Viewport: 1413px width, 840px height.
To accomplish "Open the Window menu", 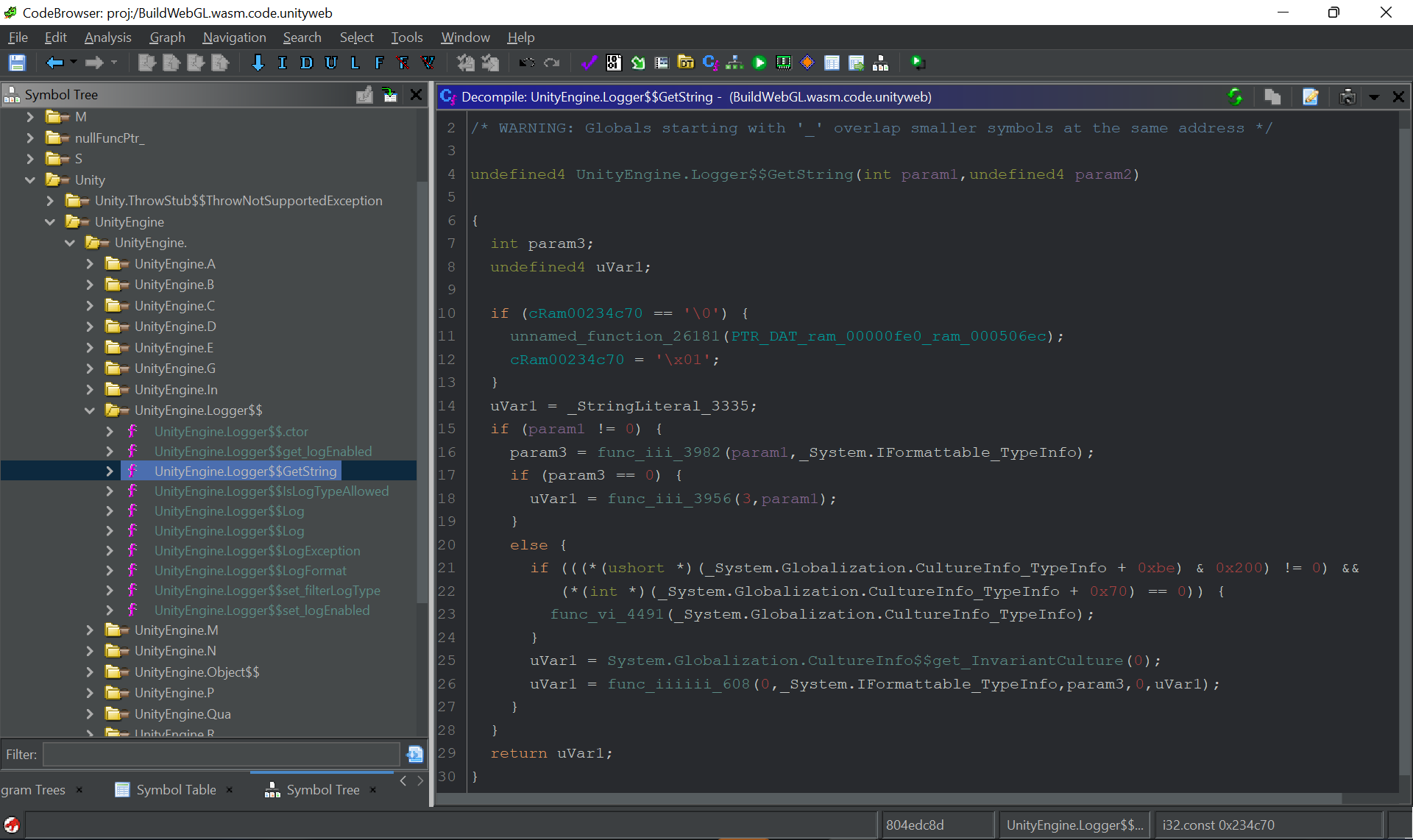I will (465, 38).
